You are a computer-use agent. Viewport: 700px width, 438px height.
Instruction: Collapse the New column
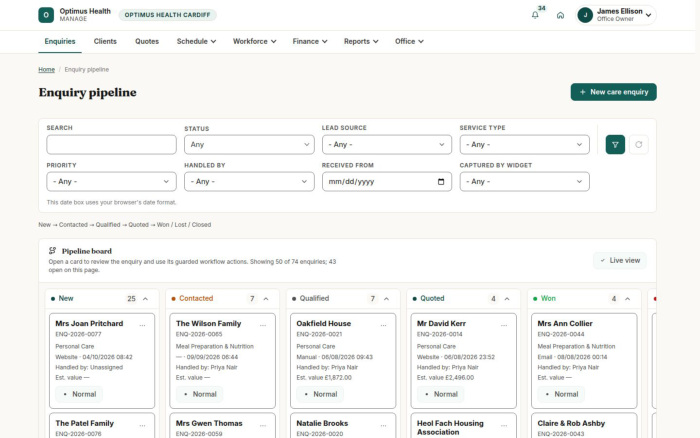[x=146, y=299]
